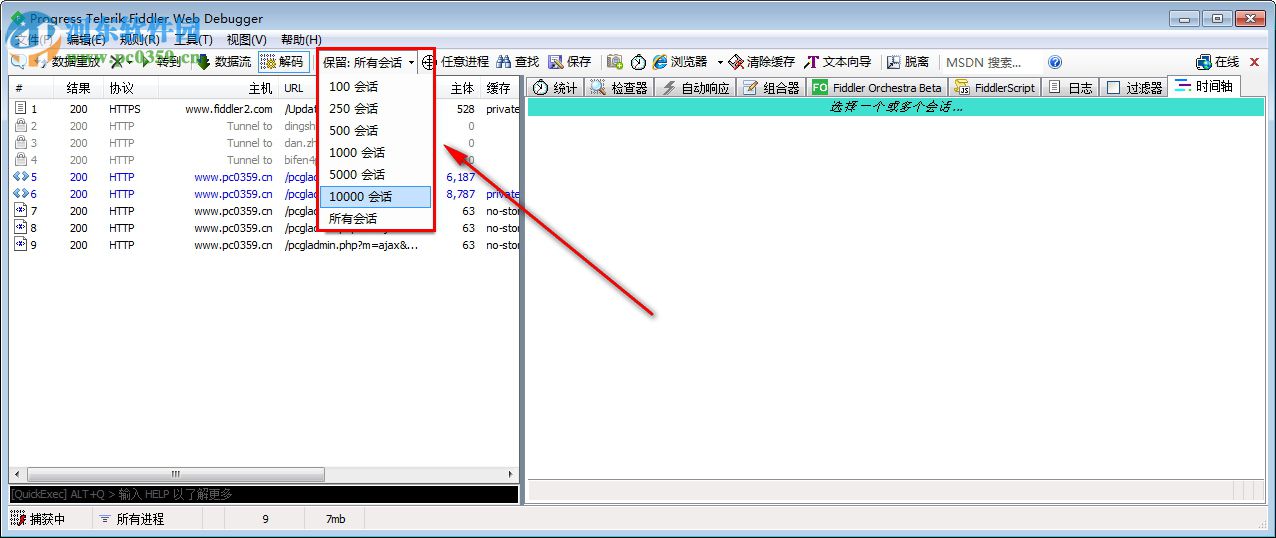Click the 数据流 (Stream) toolbar button

pyautogui.click(x=222, y=62)
